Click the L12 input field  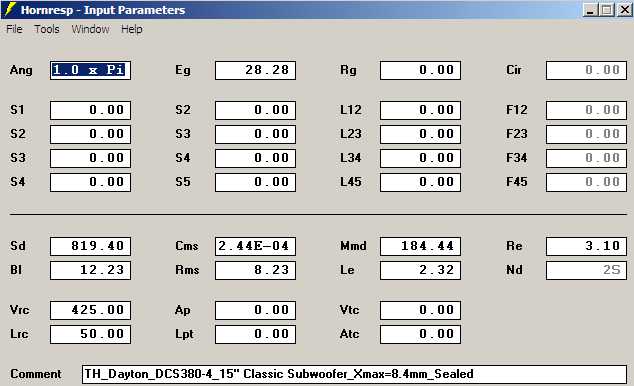coord(421,110)
